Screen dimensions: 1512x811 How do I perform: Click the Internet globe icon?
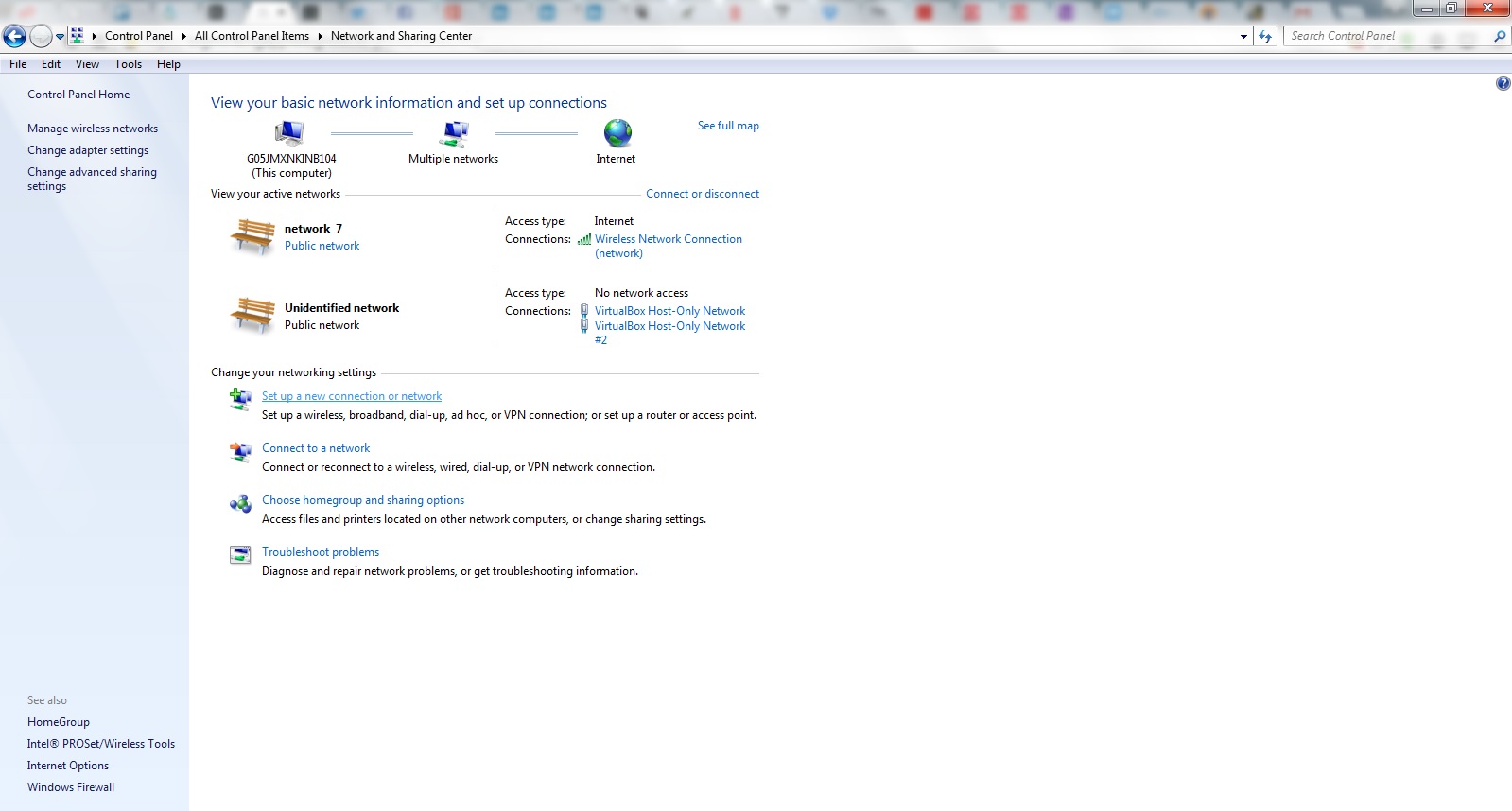coord(617,133)
